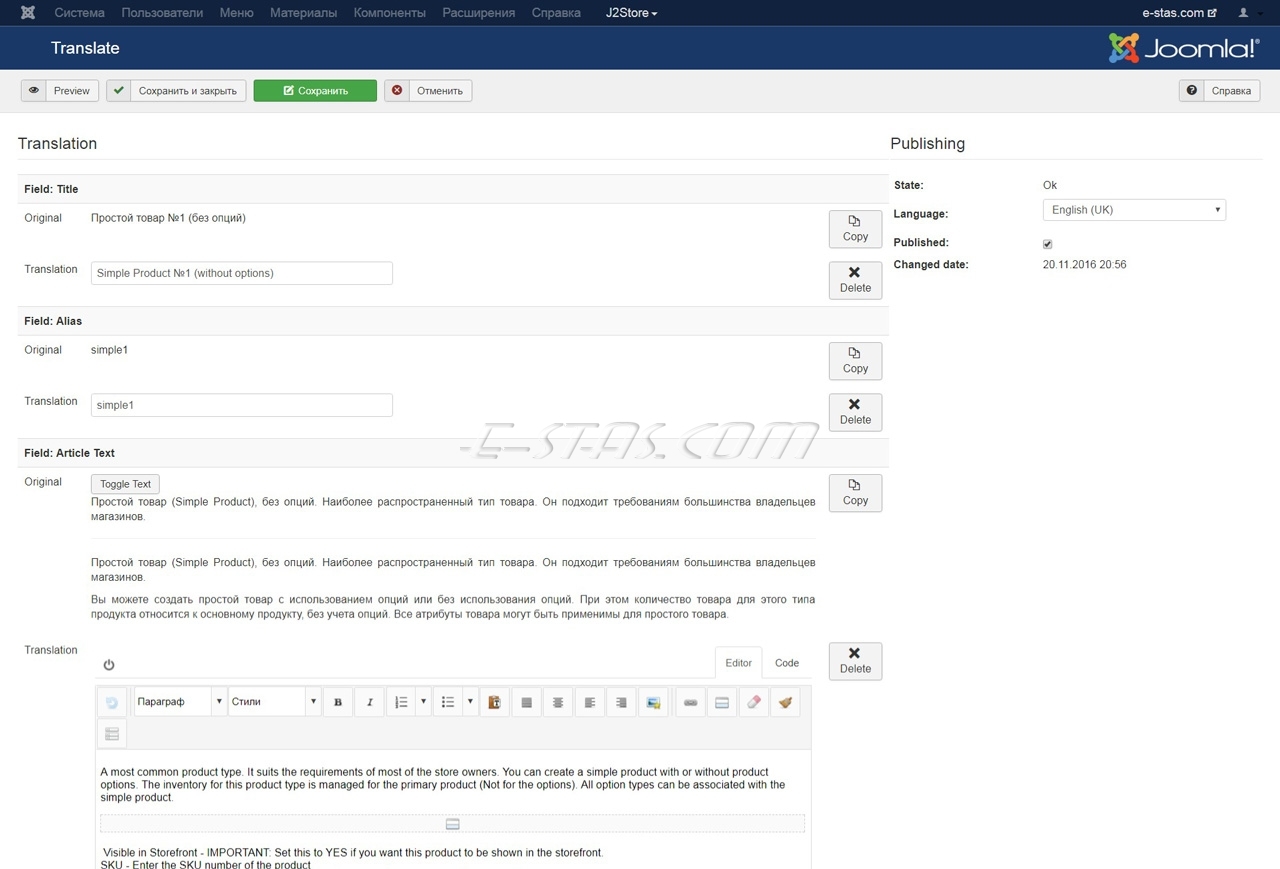The image size is (1280, 869).
Task: Copy the original Title field
Action: click(x=855, y=229)
